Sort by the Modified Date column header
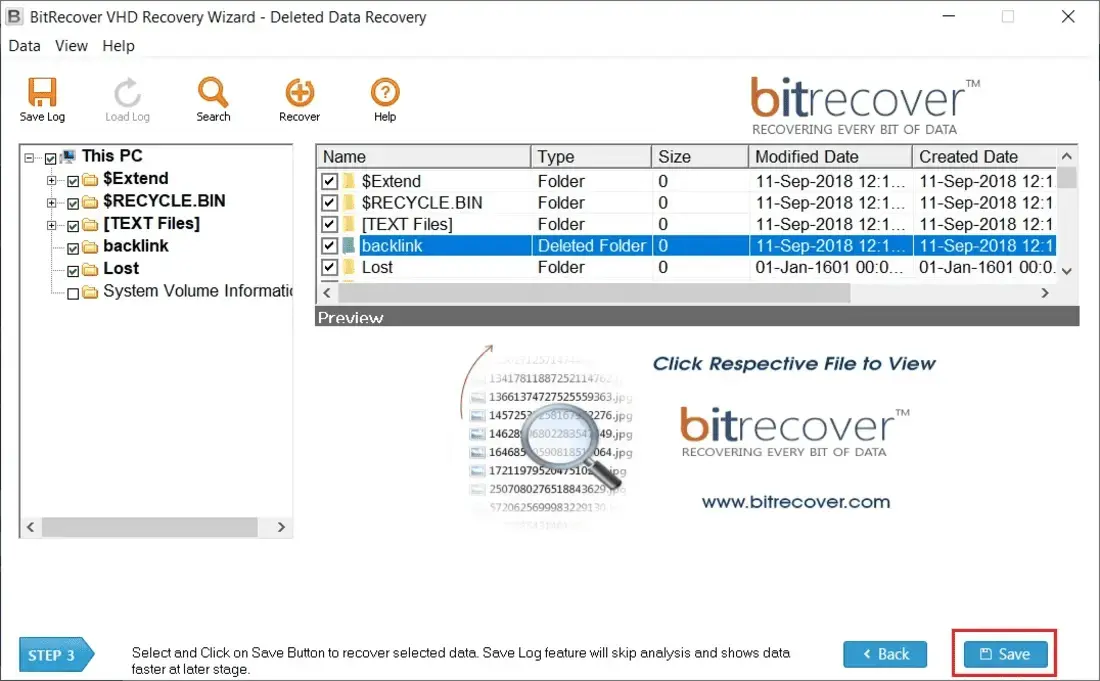Viewport: 1100px width, 681px height. (x=830, y=156)
